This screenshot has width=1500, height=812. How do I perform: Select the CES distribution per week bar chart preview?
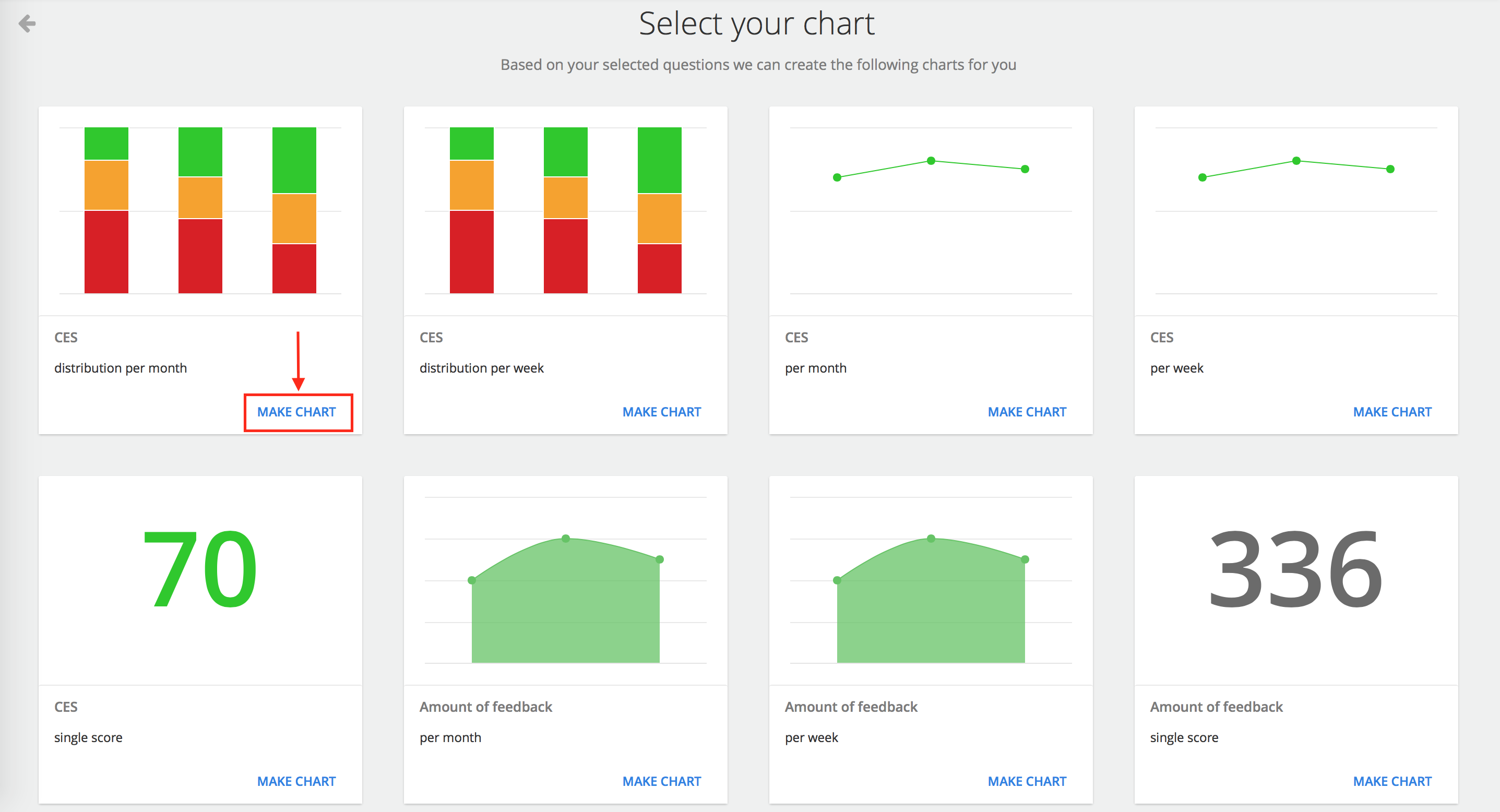pos(565,210)
